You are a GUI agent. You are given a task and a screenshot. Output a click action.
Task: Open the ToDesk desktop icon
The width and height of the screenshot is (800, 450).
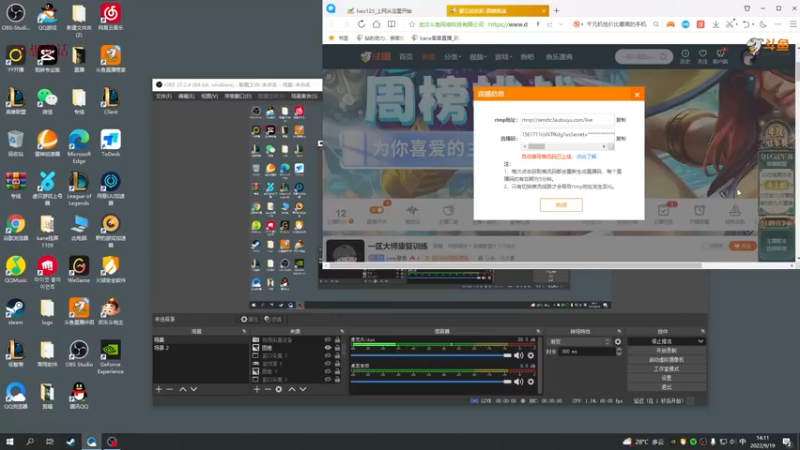(110, 143)
